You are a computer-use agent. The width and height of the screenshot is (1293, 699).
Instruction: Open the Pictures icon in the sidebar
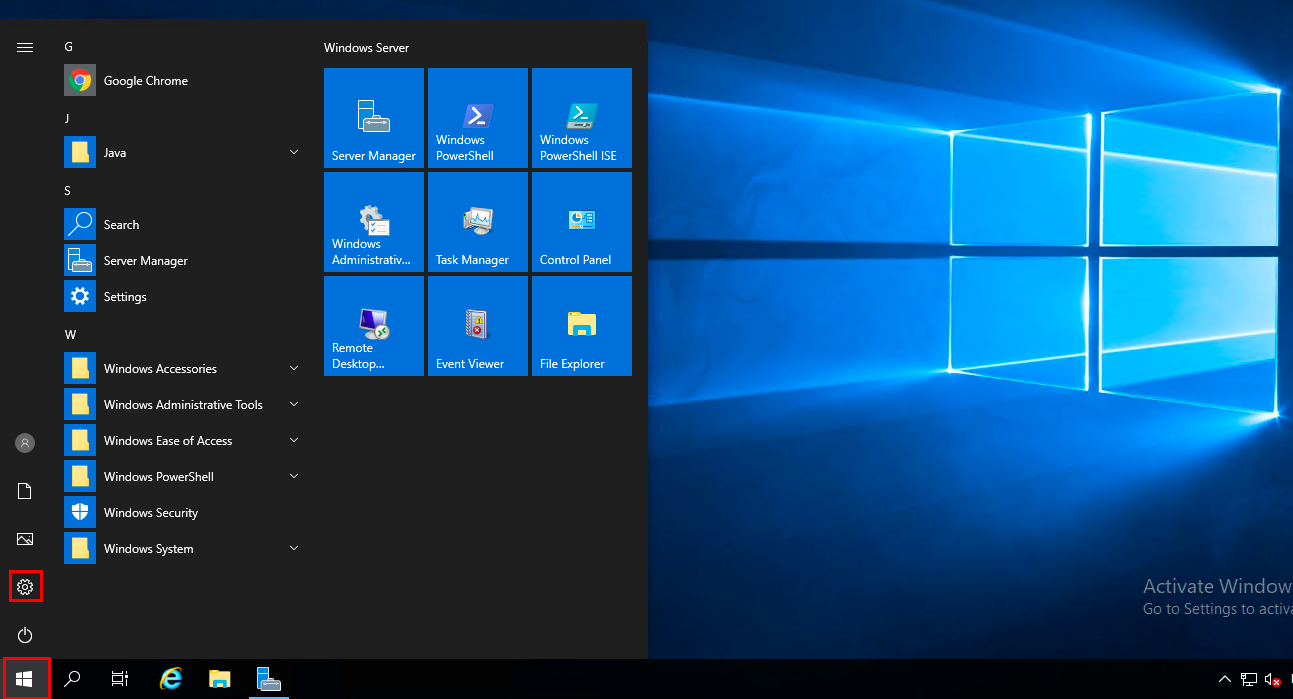click(25, 539)
